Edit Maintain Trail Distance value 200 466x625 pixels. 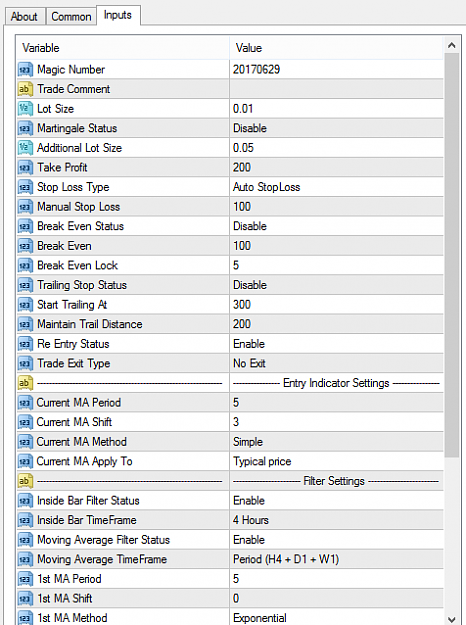coord(336,324)
